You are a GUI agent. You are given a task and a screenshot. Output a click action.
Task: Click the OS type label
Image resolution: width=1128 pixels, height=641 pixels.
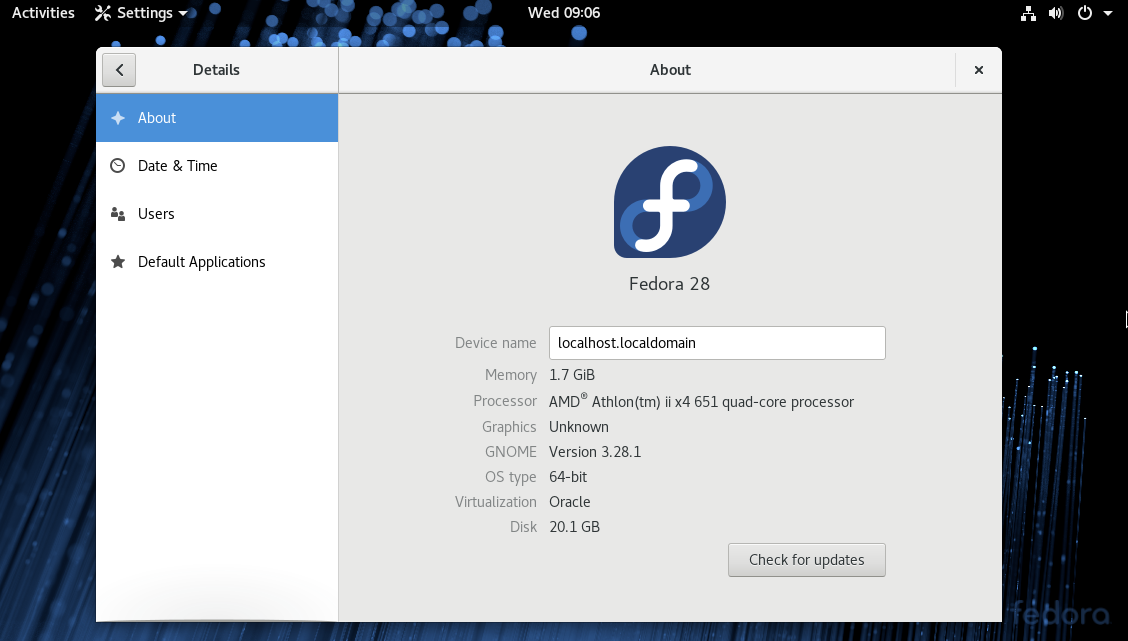point(511,477)
